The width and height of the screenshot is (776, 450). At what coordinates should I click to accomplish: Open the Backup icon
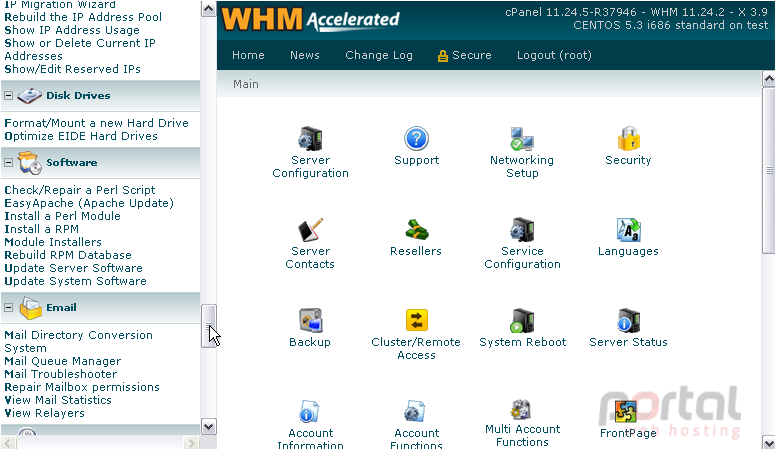[310, 321]
